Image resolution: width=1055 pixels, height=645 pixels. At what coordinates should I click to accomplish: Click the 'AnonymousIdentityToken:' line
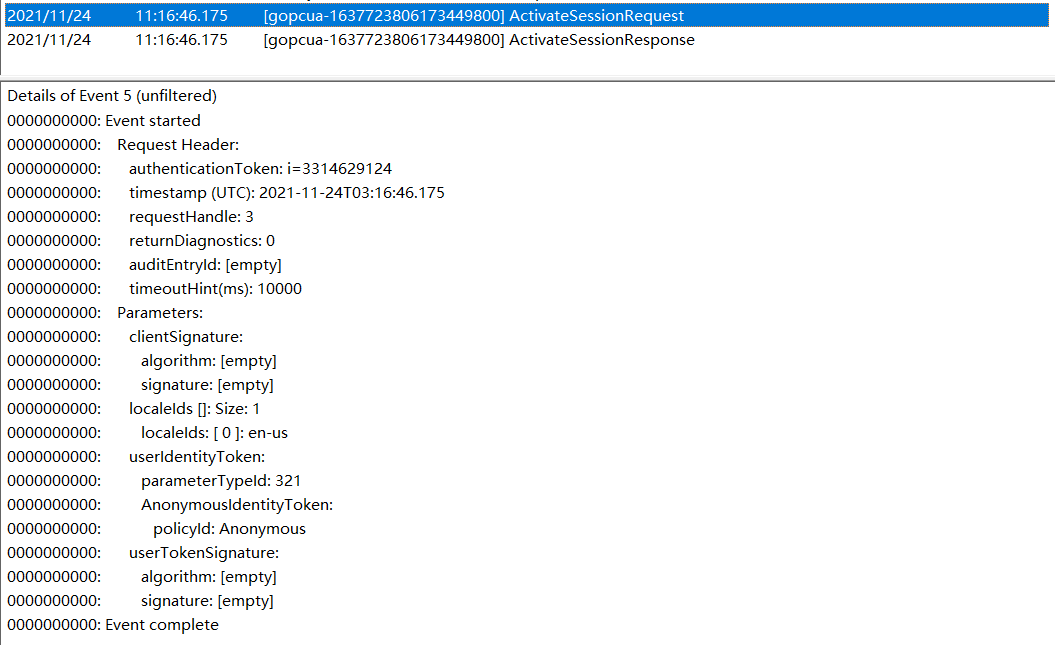pos(170,505)
